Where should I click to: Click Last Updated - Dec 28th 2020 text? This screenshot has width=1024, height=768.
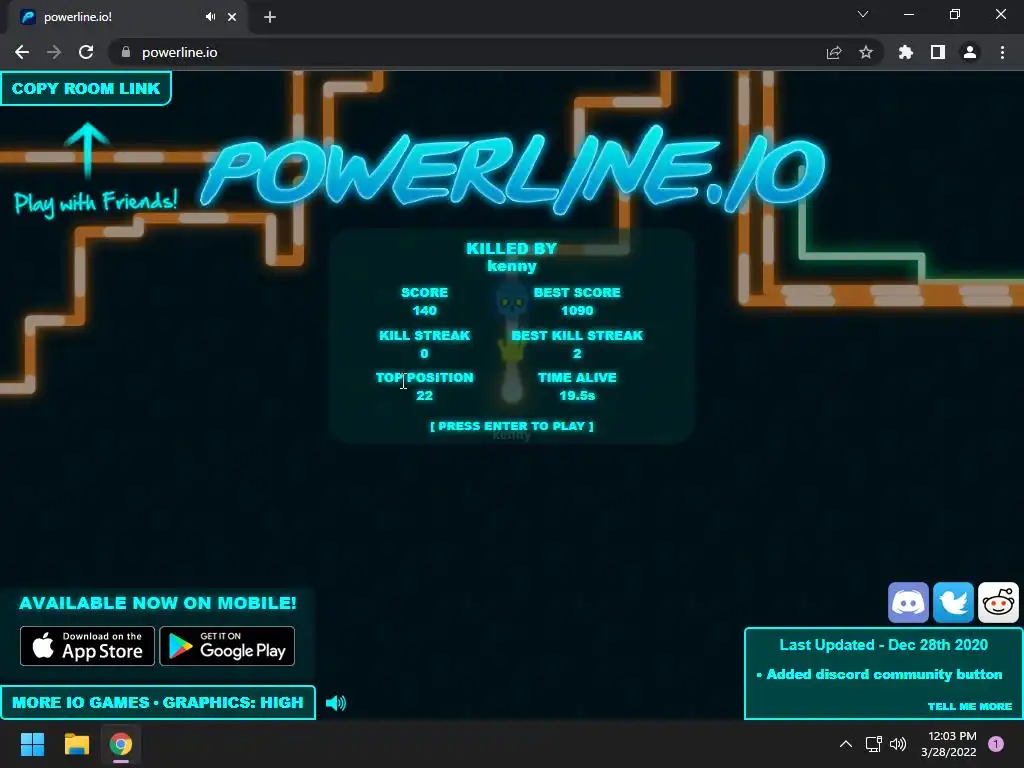[x=884, y=645]
